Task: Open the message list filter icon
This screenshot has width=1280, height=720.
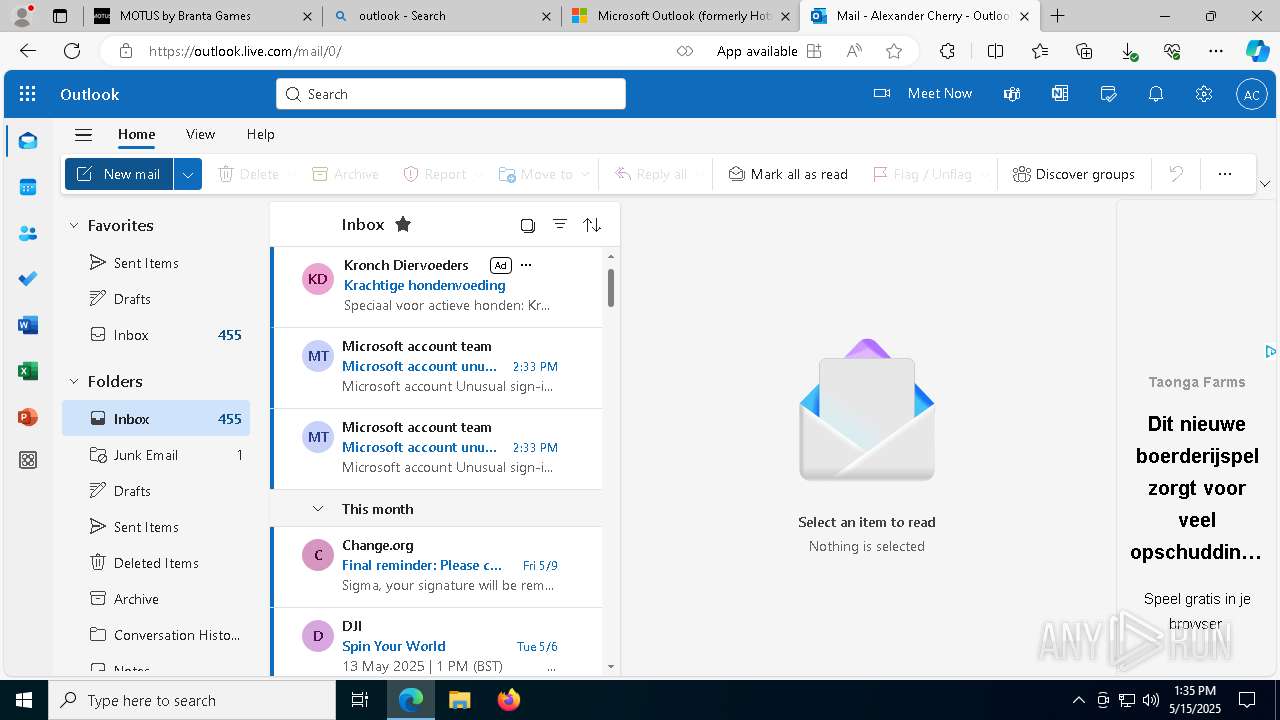Action: [x=560, y=225]
